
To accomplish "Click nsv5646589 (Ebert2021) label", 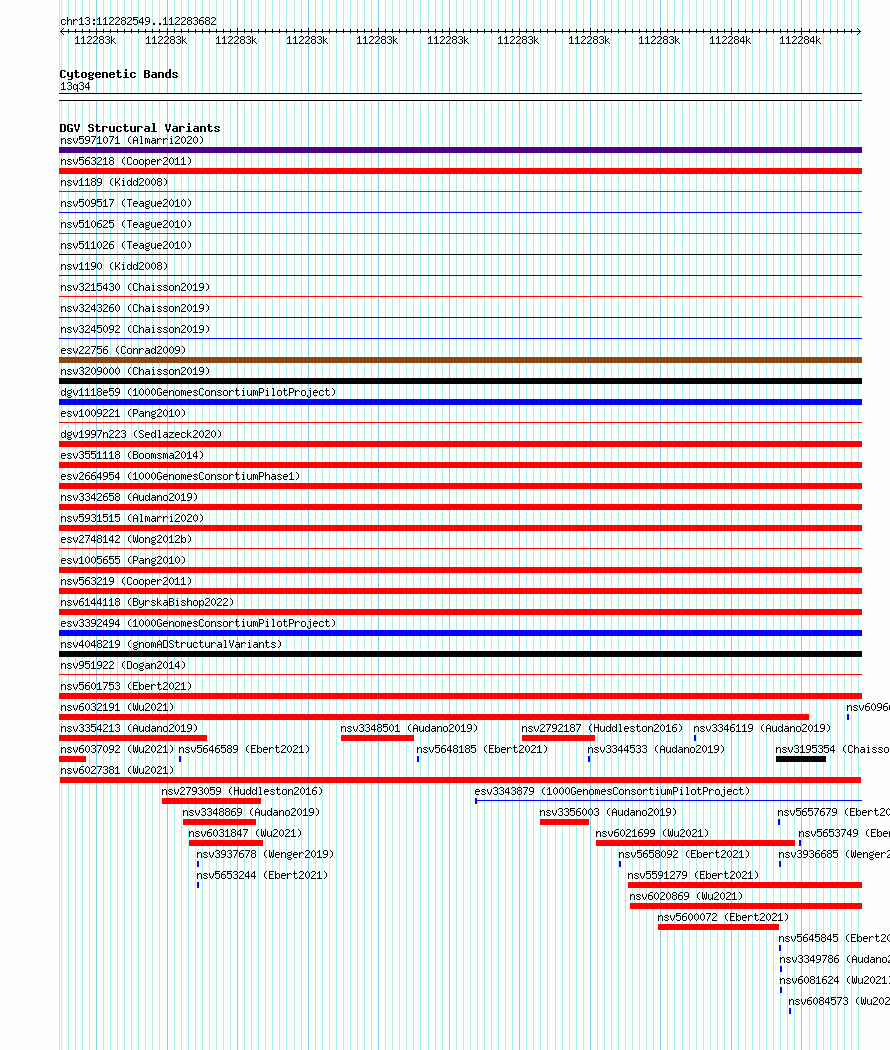I will click(244, 749).
